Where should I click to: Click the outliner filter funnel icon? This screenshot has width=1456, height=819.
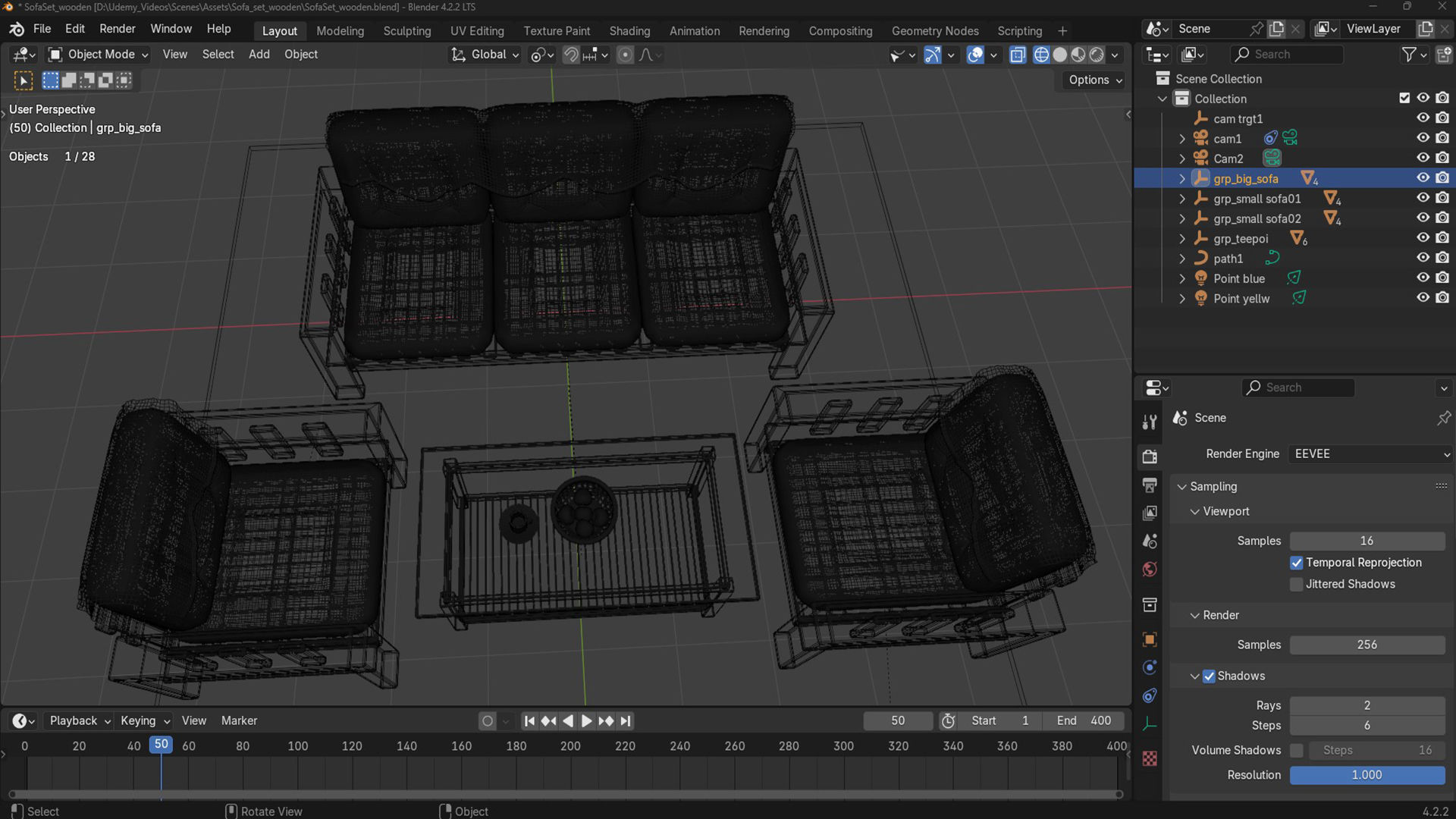pyautogui.click(x=1409, y=55)
